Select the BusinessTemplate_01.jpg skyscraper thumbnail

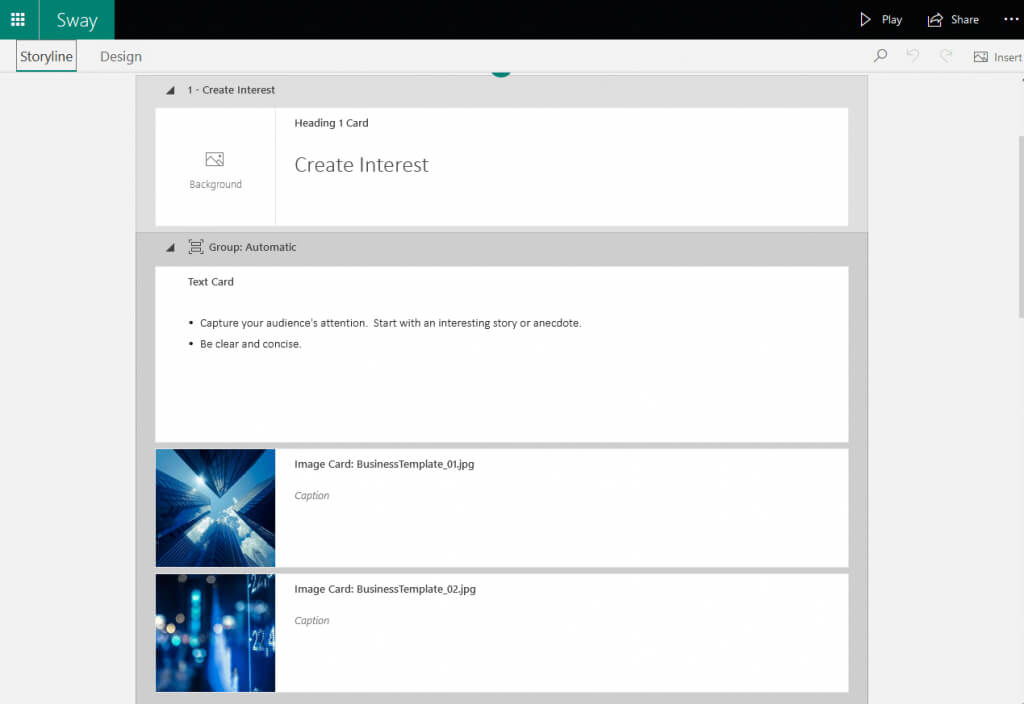pyautogui.click(x=216, y=507)
